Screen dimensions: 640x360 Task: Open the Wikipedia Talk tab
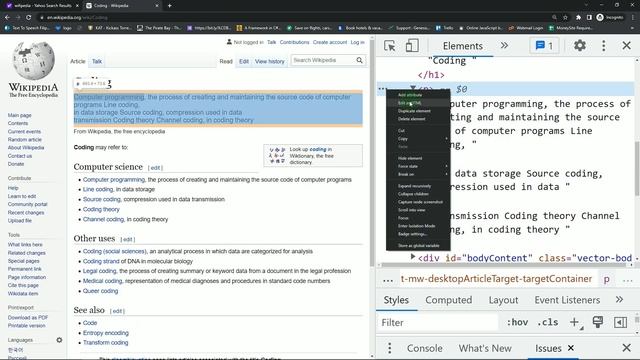[97, 61]
